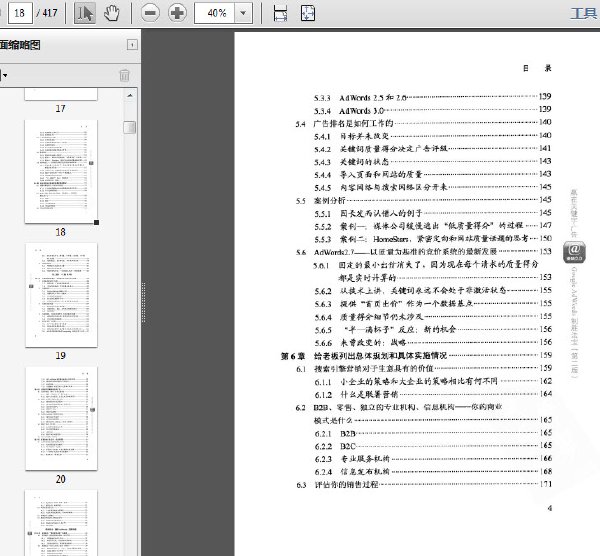Click the thumbnail label 19
This screenshot has width=600, height=556.
pos(60,356)
